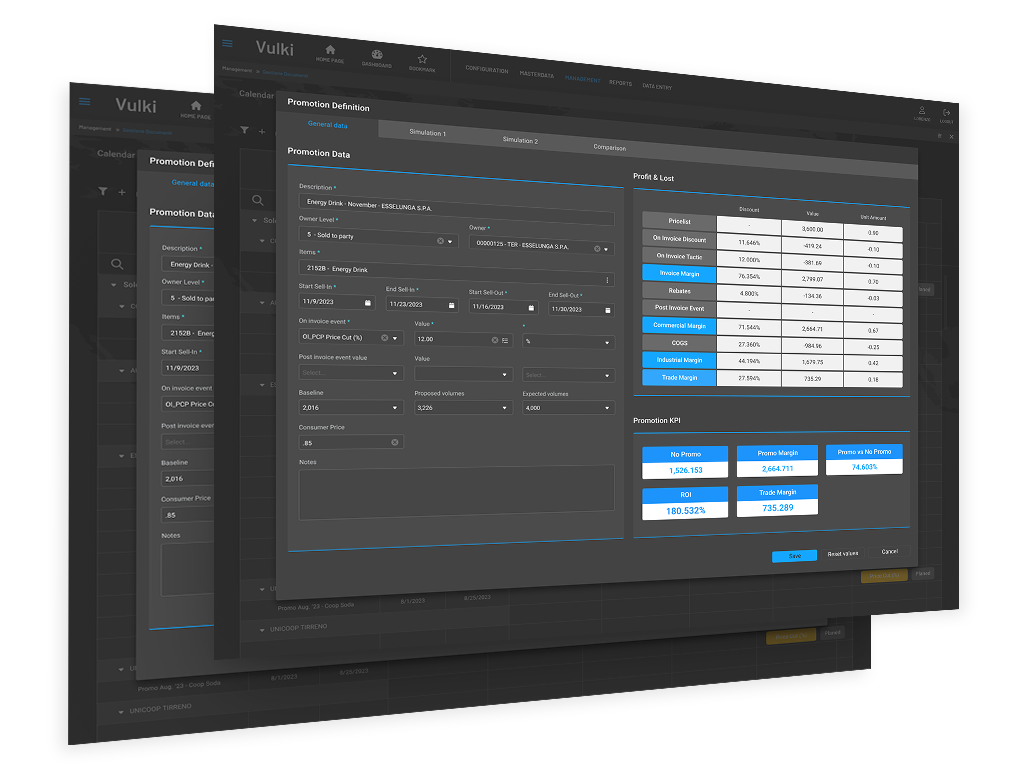Image resolution: width=1024 pixels, height=780 pixels.
Task: Click the Consumer Price field in the back window
Action: click(187, 515)
